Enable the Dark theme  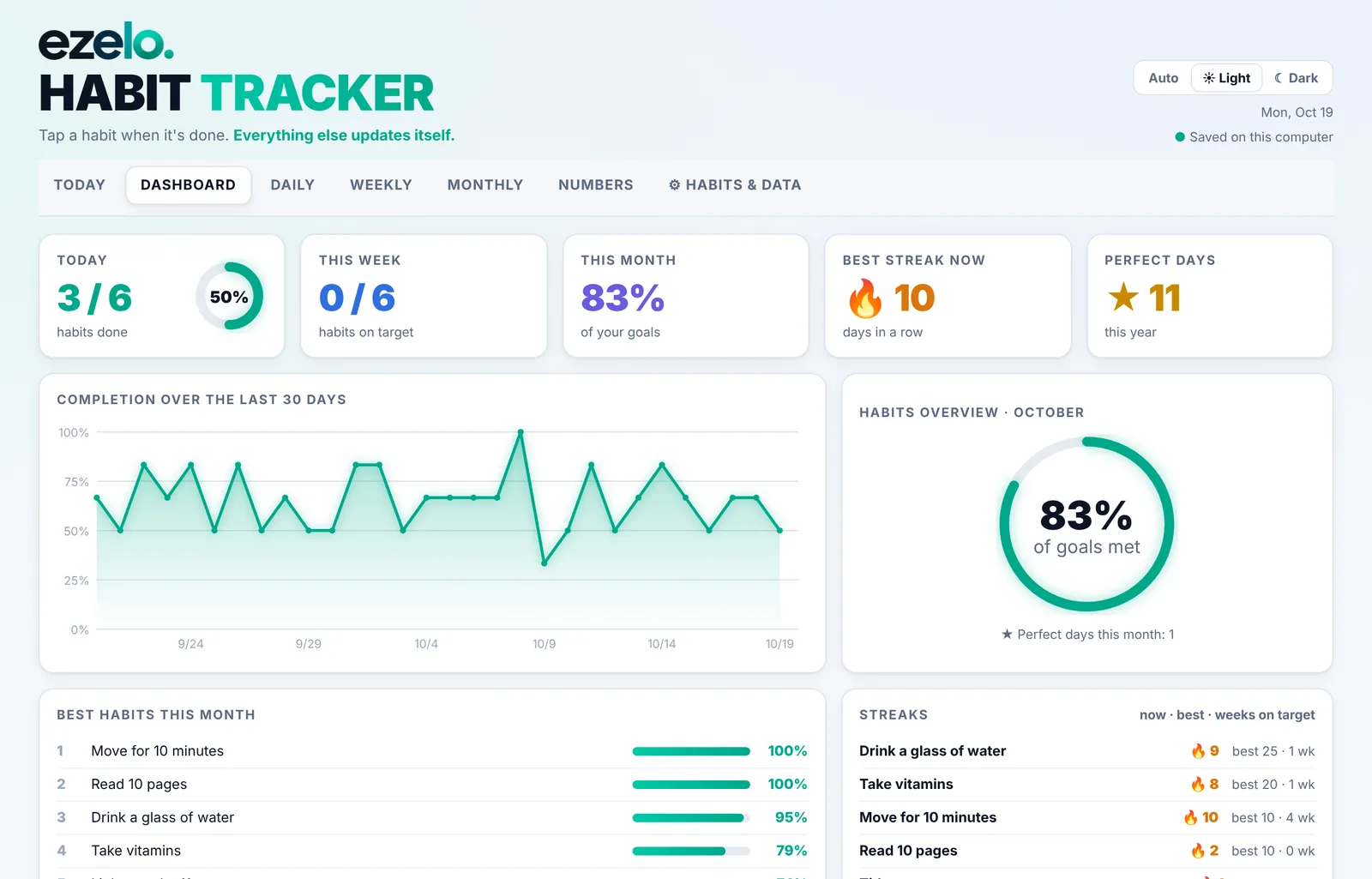[1296, 78]
